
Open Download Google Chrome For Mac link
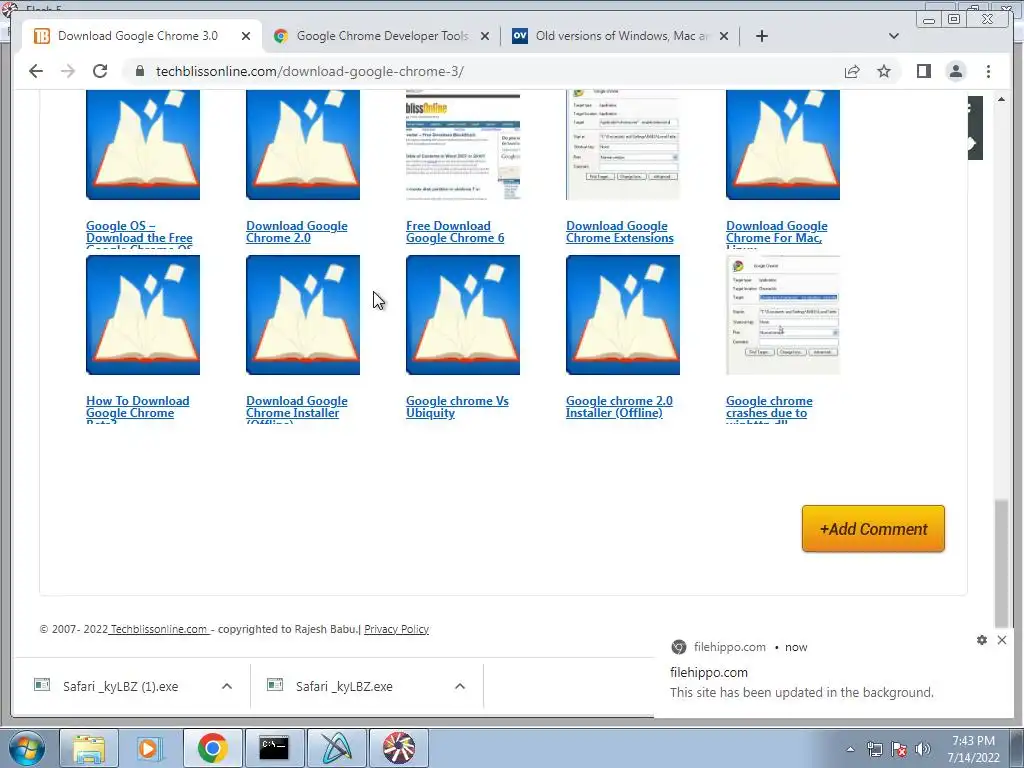pyautogui.click(x=776, y=233)
